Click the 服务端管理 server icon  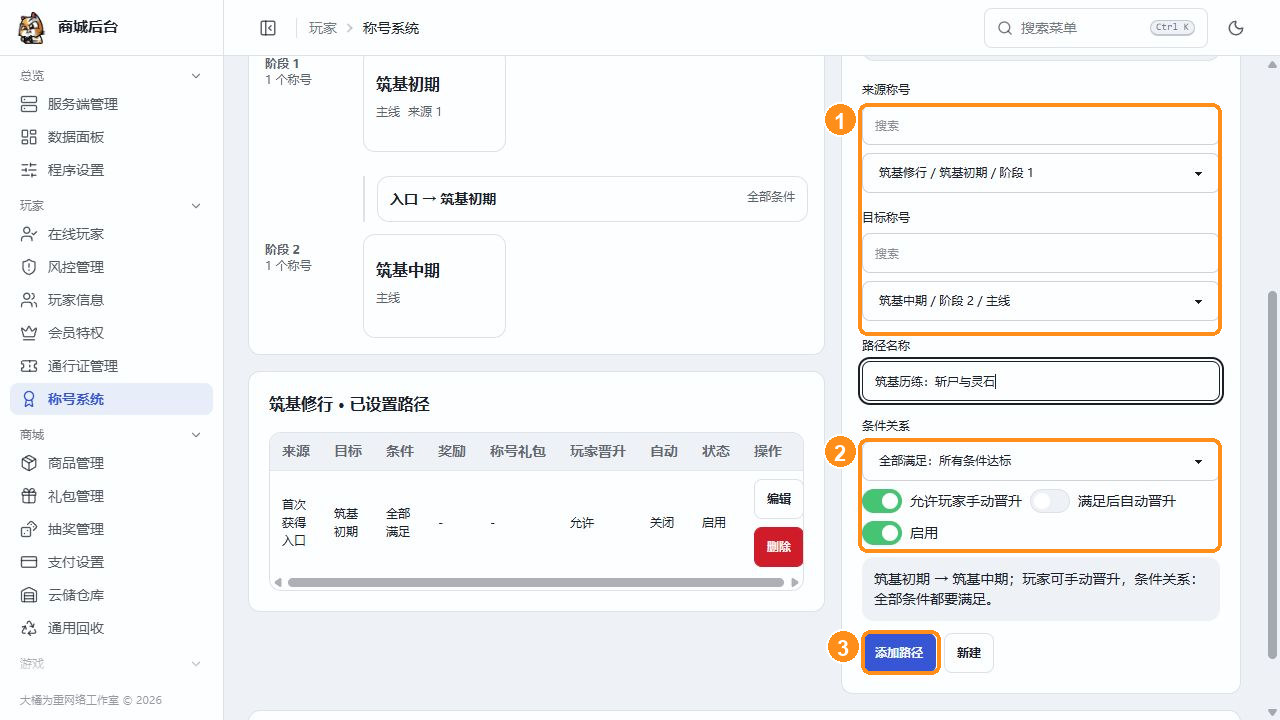pyautogui.click(x=29, y=104)
